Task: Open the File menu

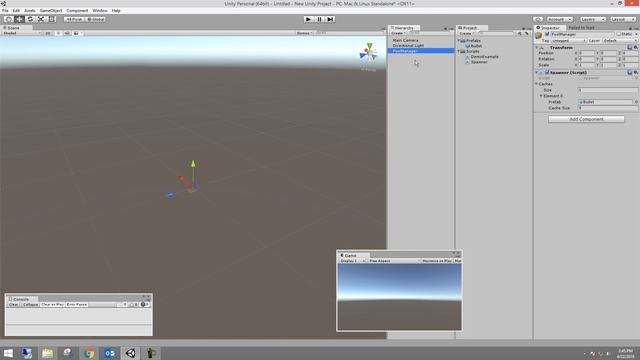Action: (5, 11)
